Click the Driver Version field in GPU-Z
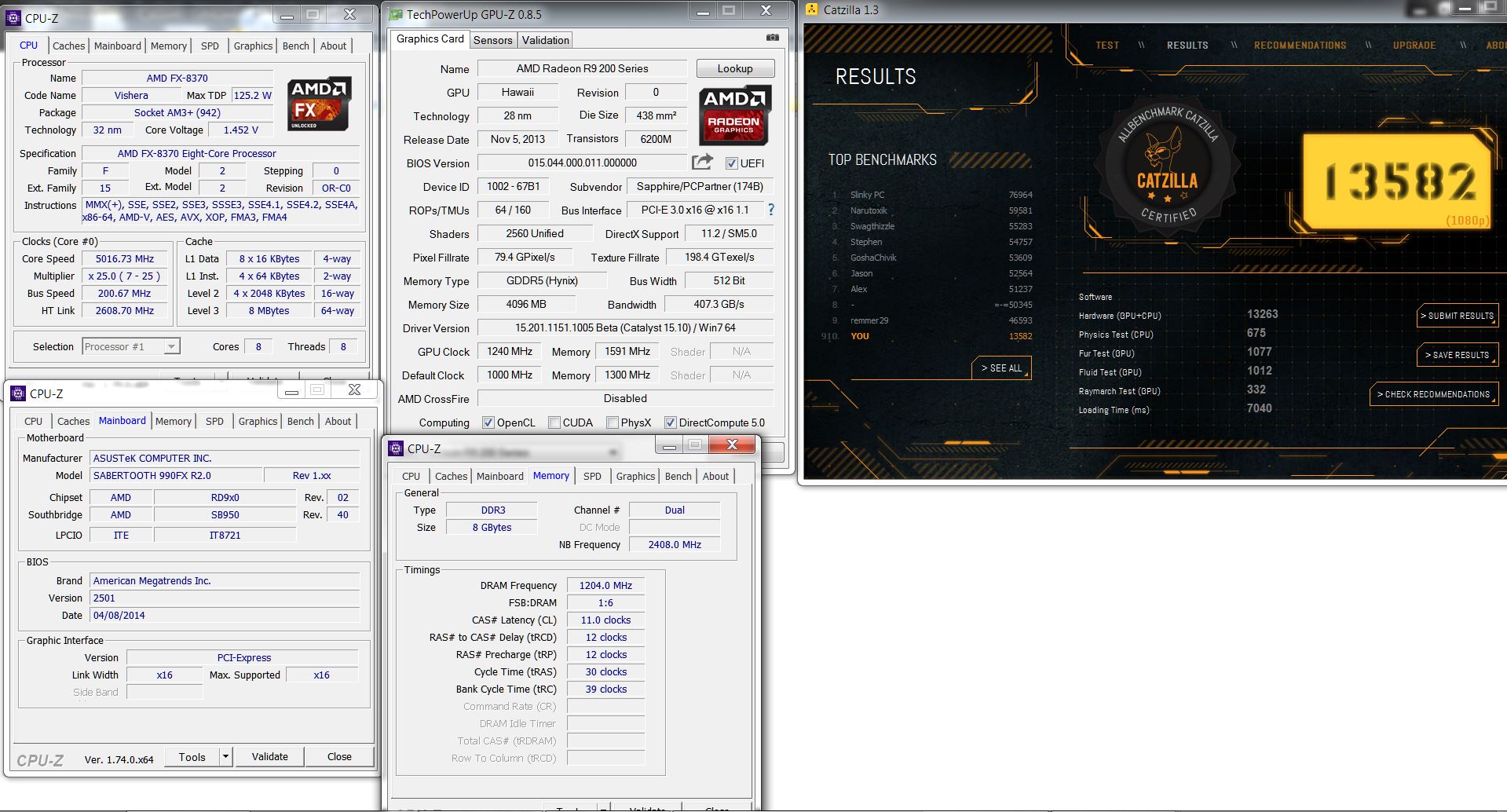This screenshot has width=1507, height=812. (625, 327)
